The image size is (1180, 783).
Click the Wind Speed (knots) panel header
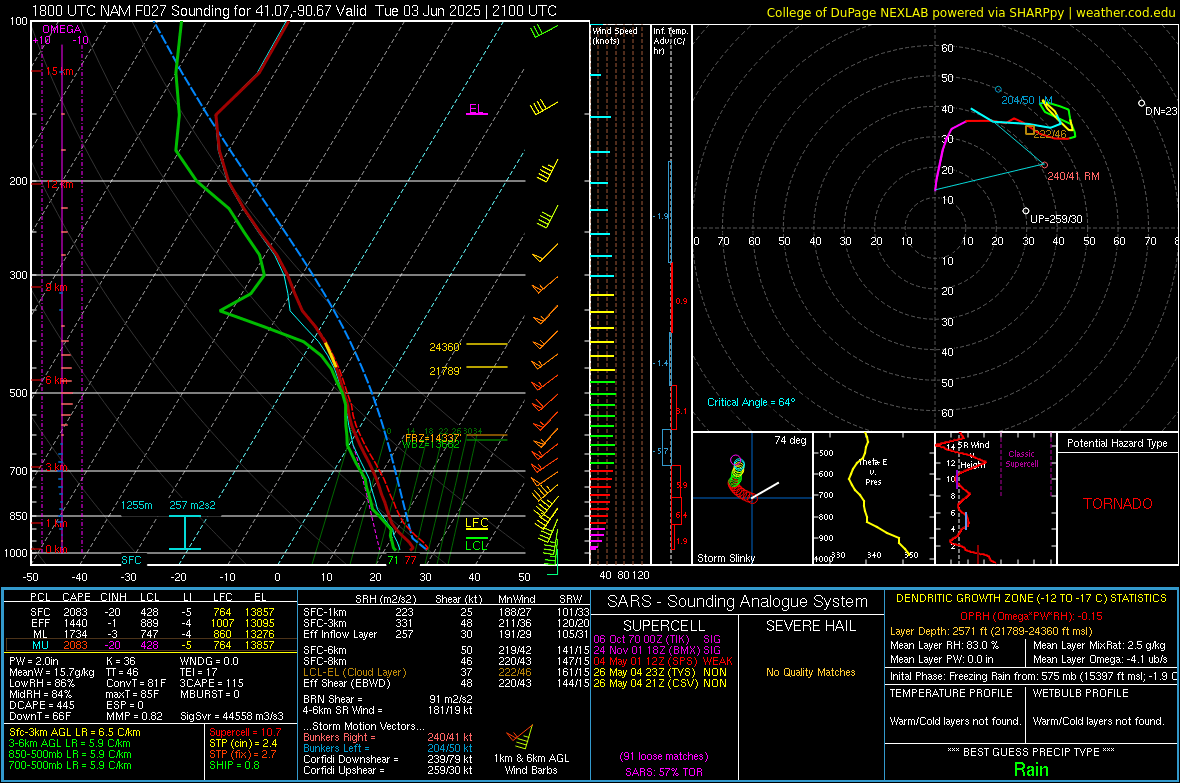tap(615, 35)
